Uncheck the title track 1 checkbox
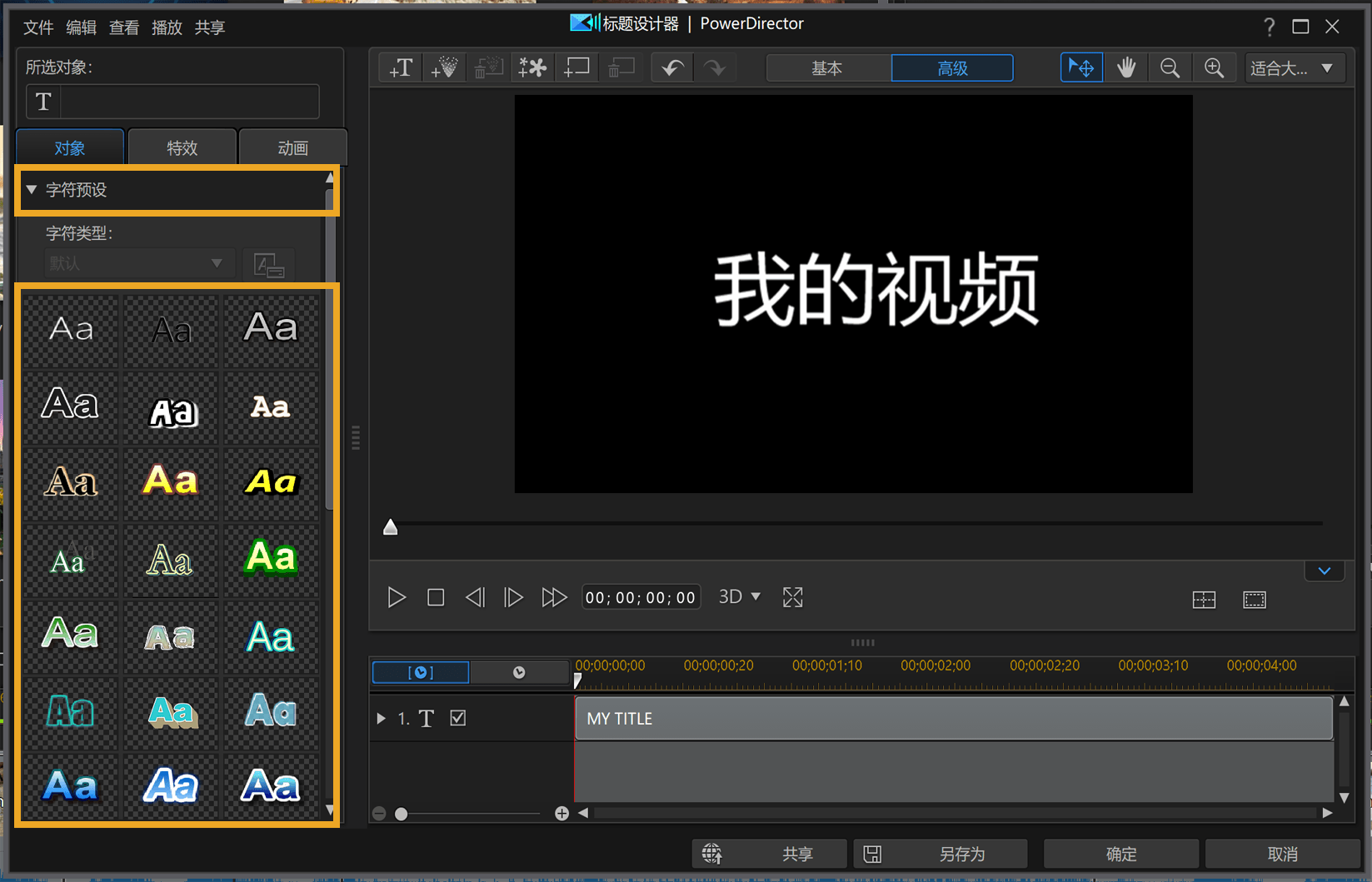 point(458,718)
